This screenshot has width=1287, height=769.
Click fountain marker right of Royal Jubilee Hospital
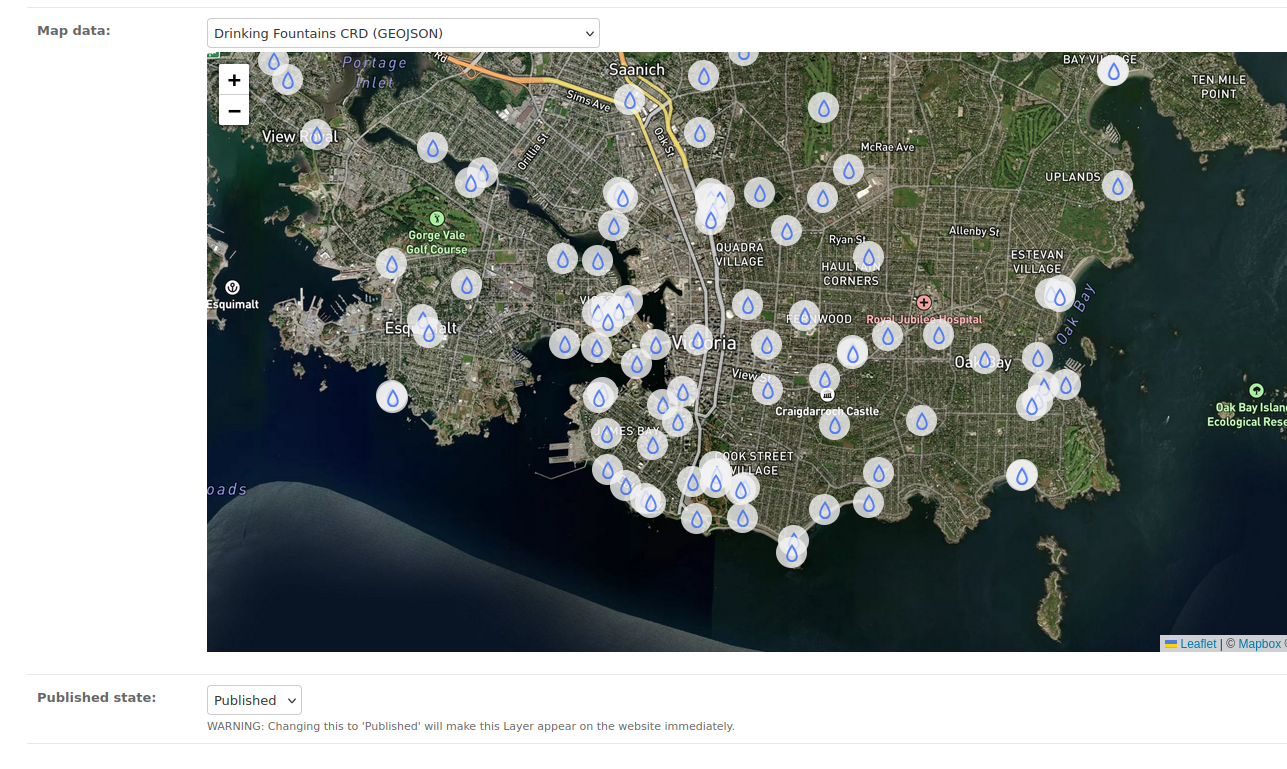point(938,334)
